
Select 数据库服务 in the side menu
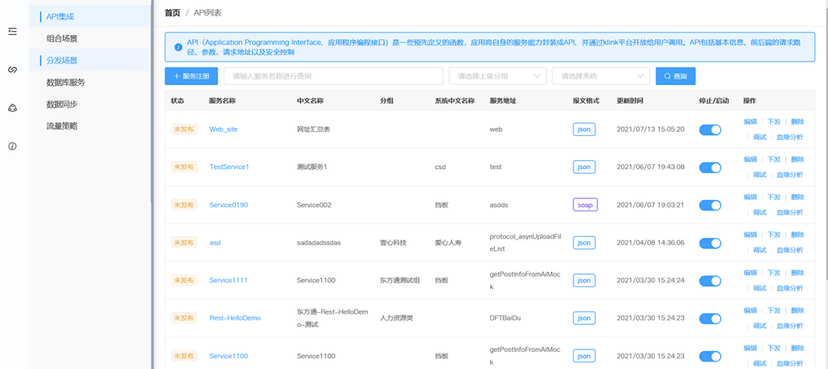(90, 82)
